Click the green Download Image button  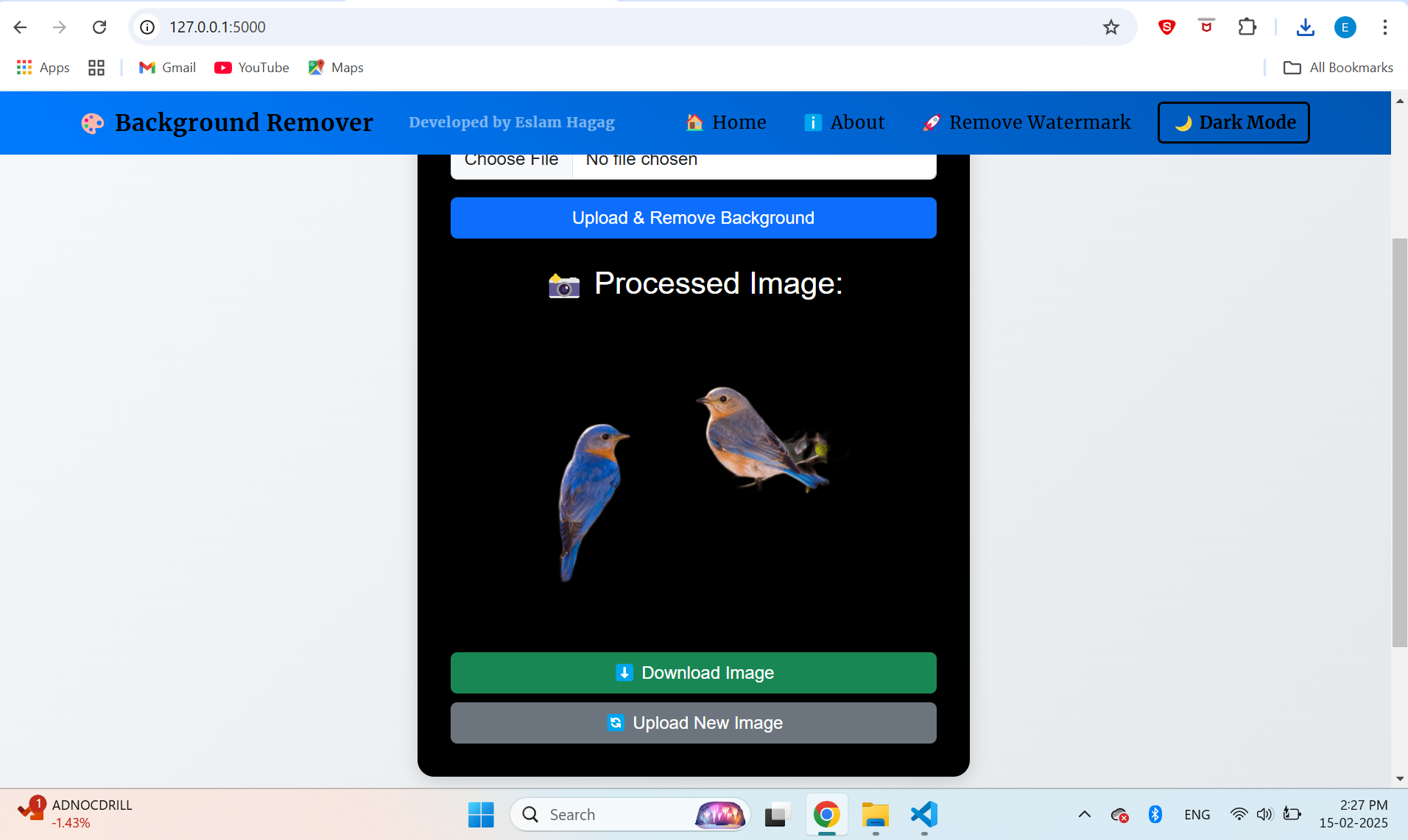[x=693, y=672]
